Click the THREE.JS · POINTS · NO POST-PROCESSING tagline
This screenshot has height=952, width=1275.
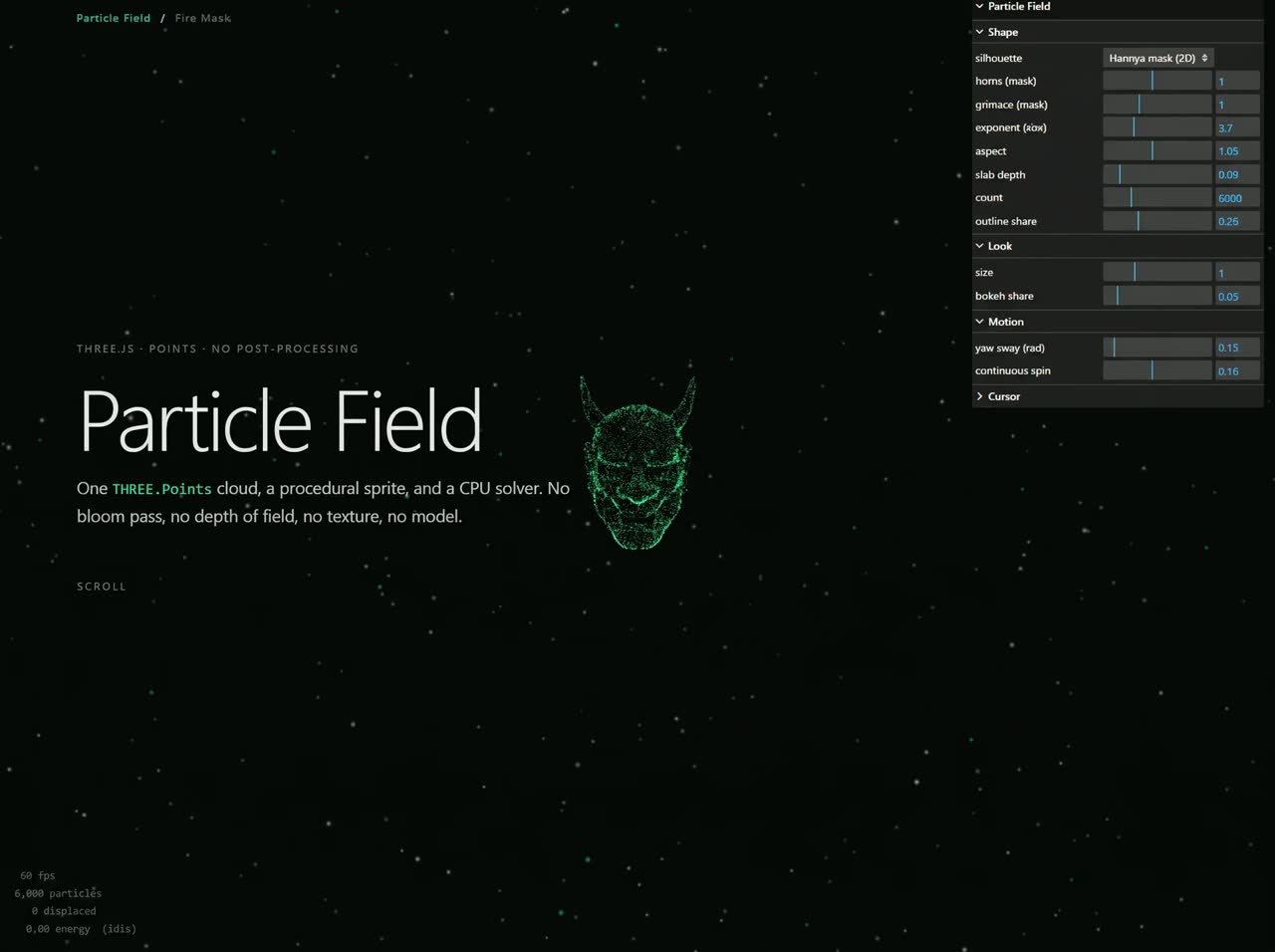click(217, 349)
